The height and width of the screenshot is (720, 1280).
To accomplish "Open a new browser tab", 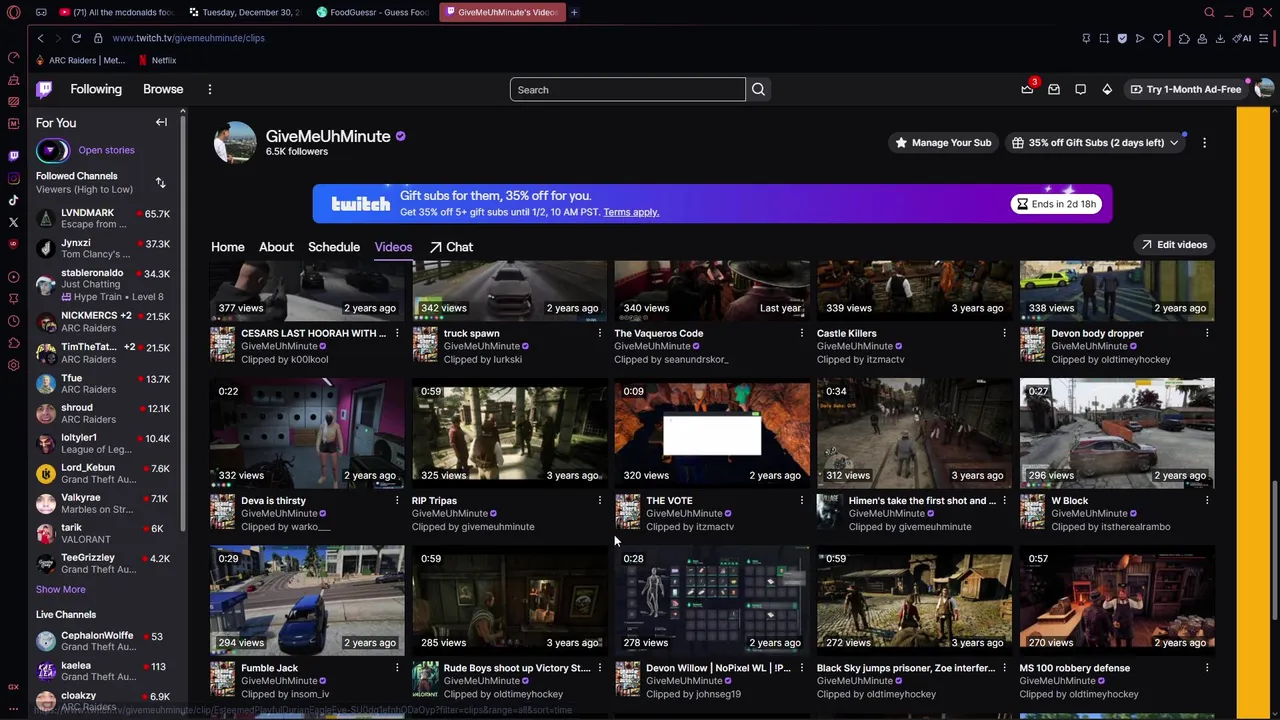I will pos(574,12).
